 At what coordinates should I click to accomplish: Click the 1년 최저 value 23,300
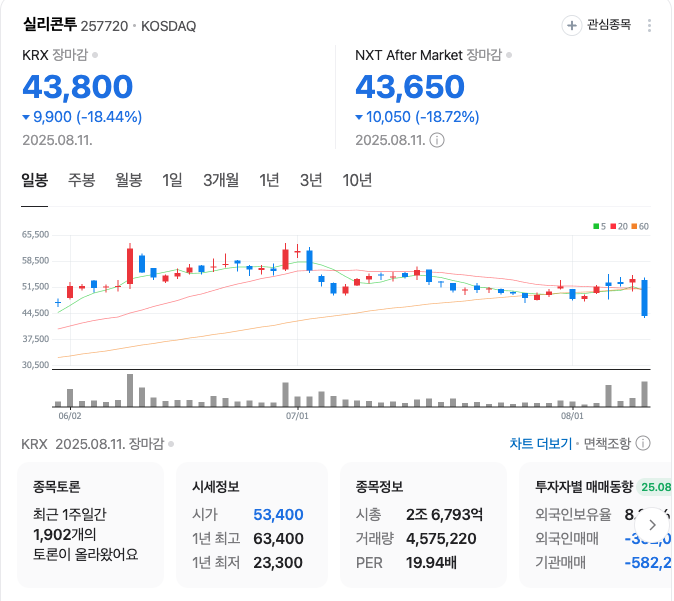(278, 563)
